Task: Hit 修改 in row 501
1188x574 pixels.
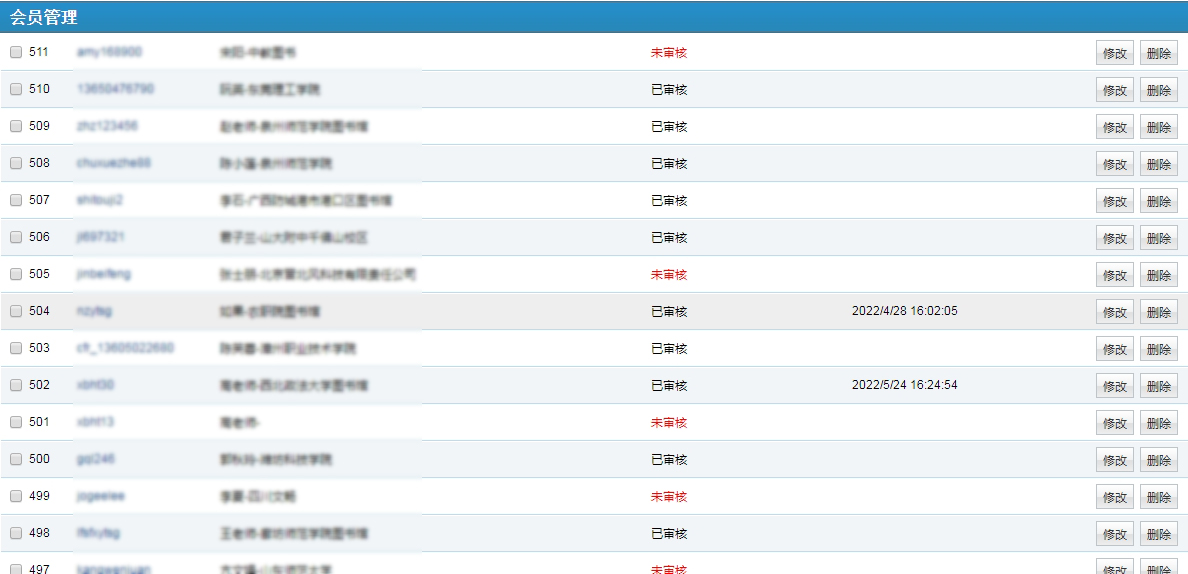Action: coord(1114,424)
